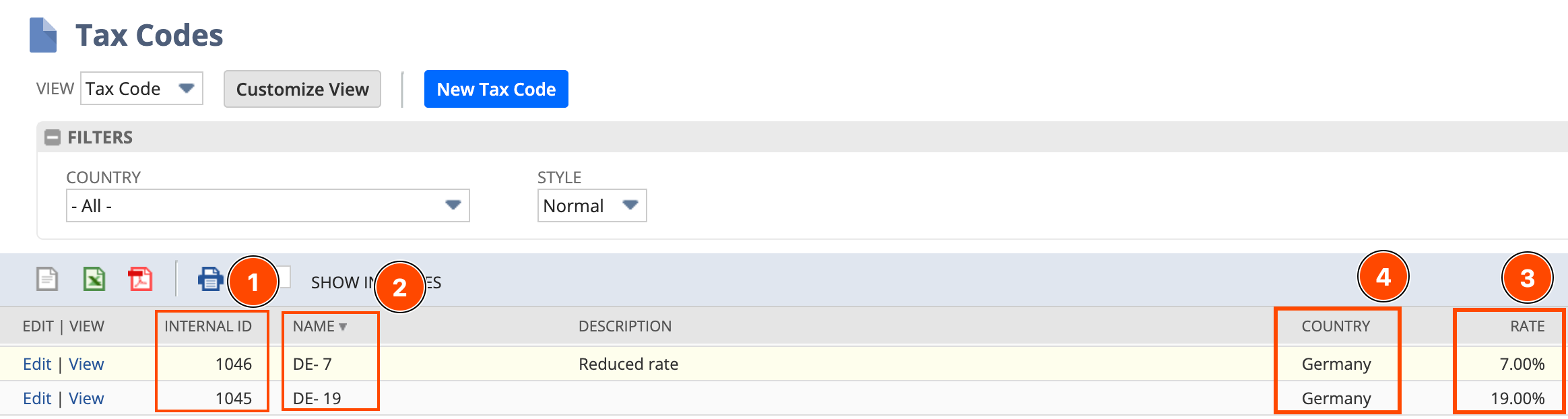Click the Customize View button
This screenshot has width=1568, height=419.
click(302, 89)
